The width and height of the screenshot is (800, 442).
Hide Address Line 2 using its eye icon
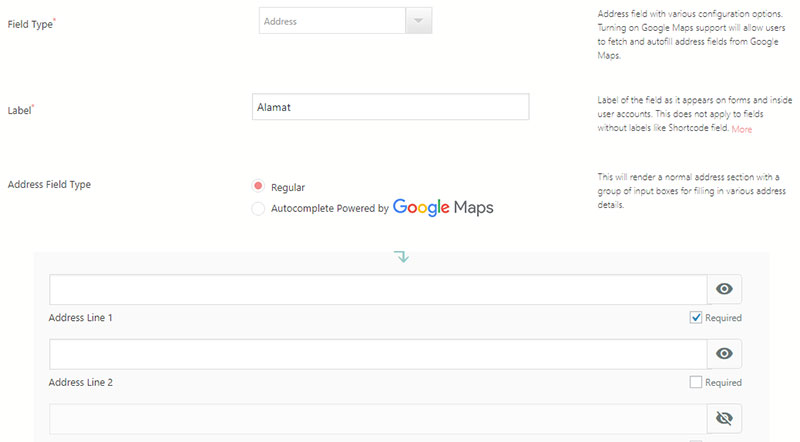pos(725,354)
